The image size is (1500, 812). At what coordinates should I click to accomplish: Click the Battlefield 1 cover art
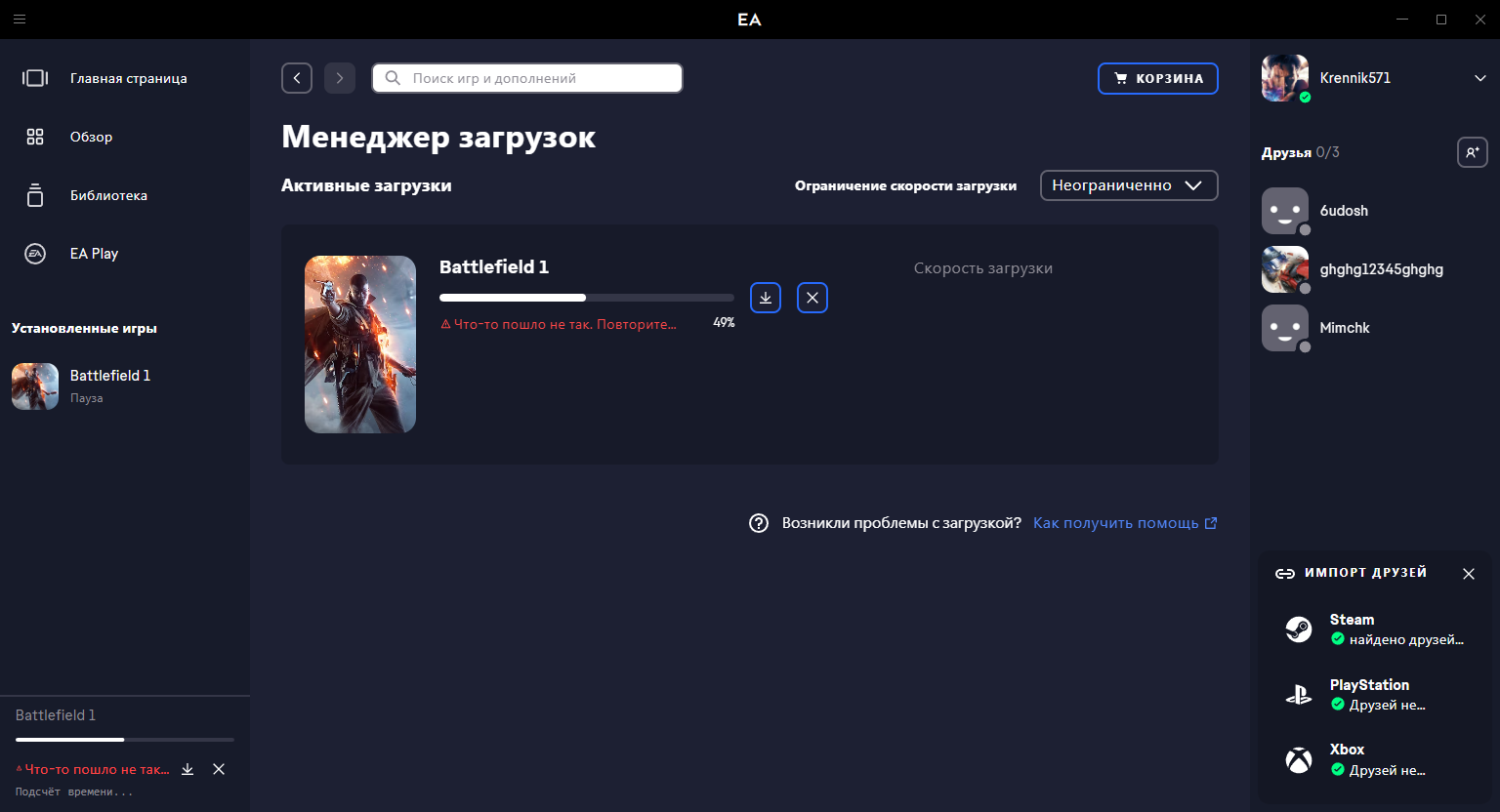(360, 345)
